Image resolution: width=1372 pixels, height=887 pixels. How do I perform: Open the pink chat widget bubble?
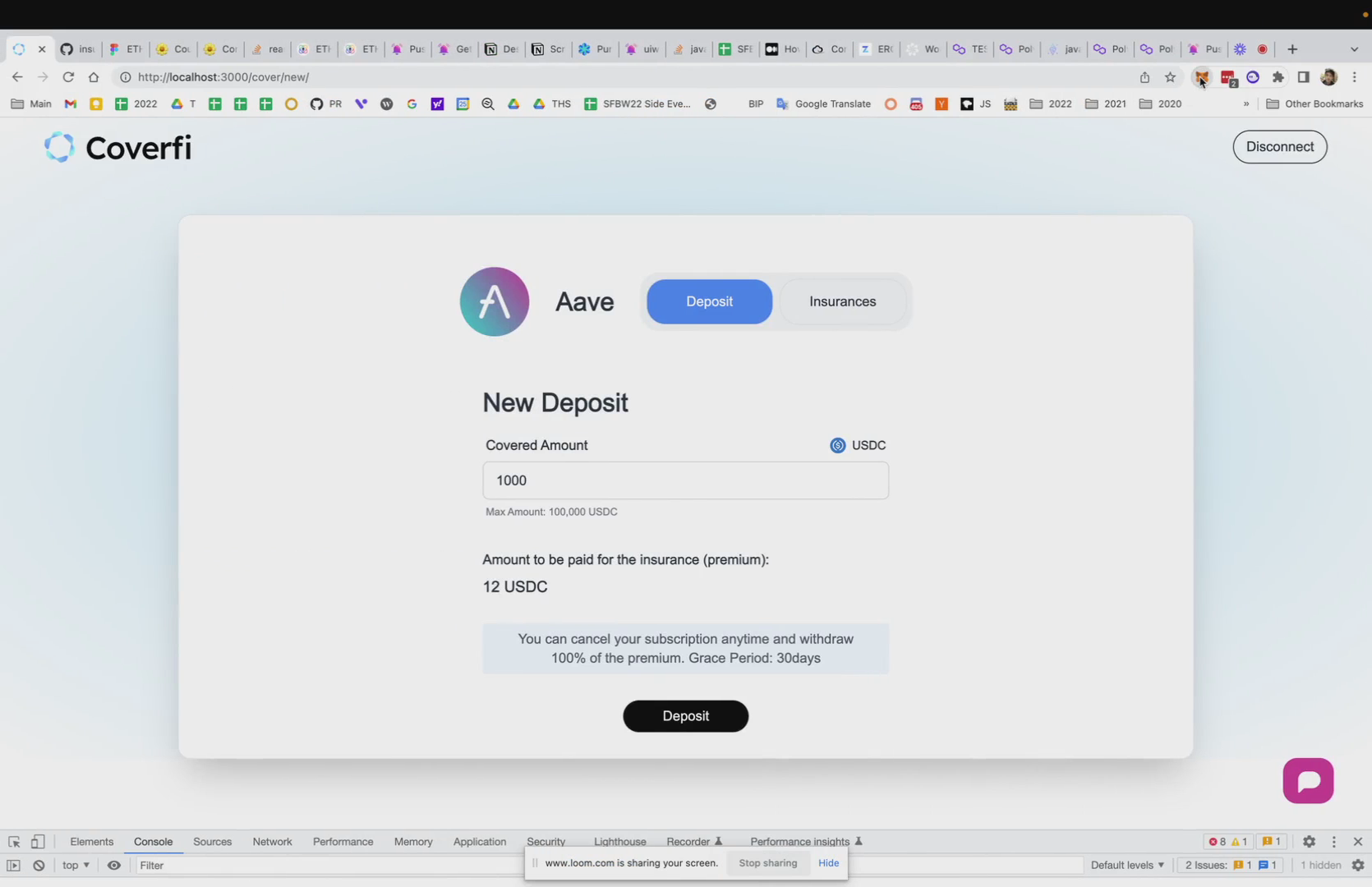1308,780
